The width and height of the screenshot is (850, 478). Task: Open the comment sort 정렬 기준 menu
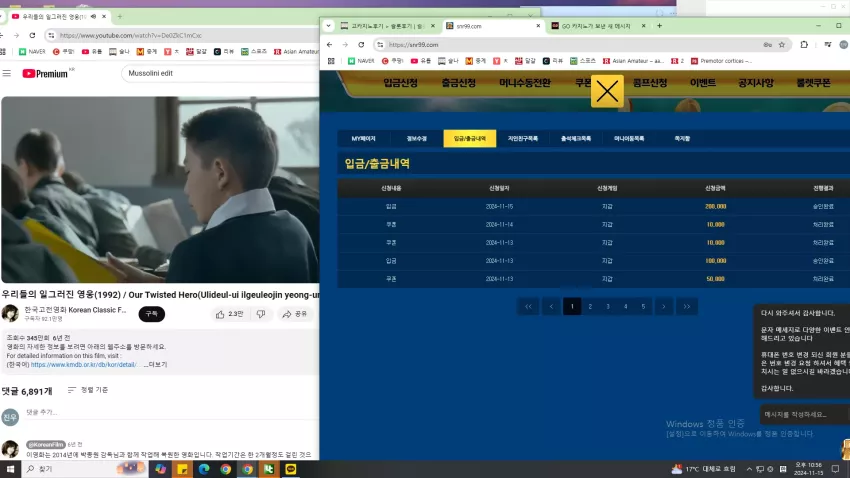click(88, 390)
